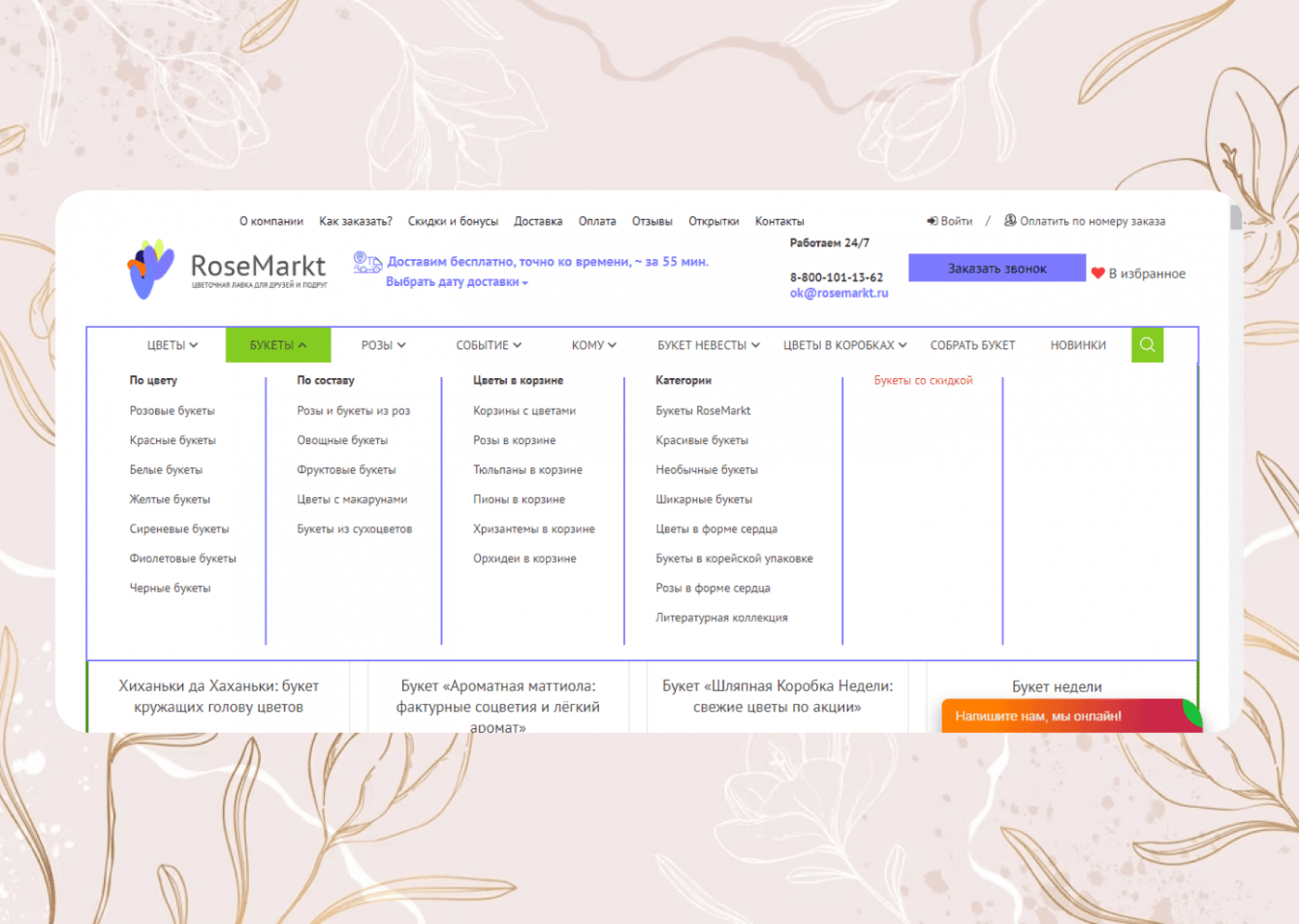Click Оплатить по номеру заказа link
This screenshot has height=924, width=1299.
tap(1093, 221)
